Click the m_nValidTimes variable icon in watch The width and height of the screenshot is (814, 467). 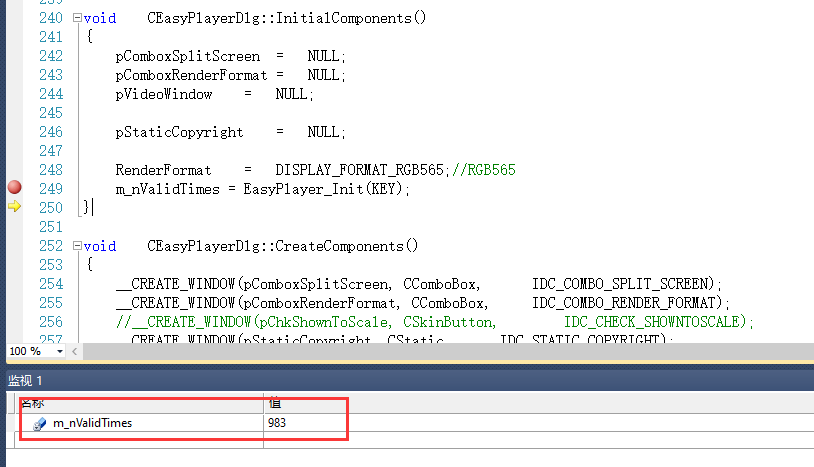point(39,423)
